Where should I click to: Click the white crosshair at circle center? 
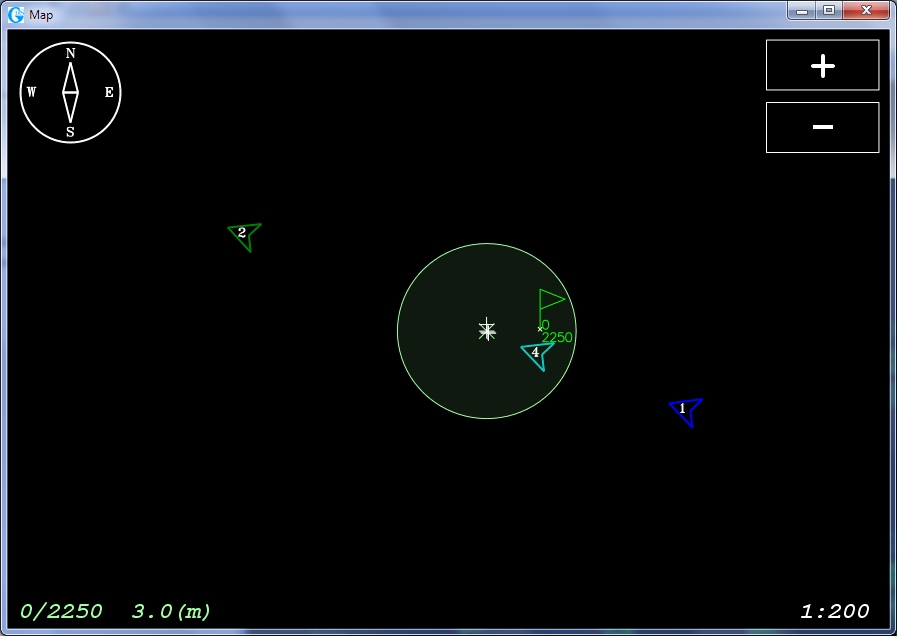tap(487, 331)
